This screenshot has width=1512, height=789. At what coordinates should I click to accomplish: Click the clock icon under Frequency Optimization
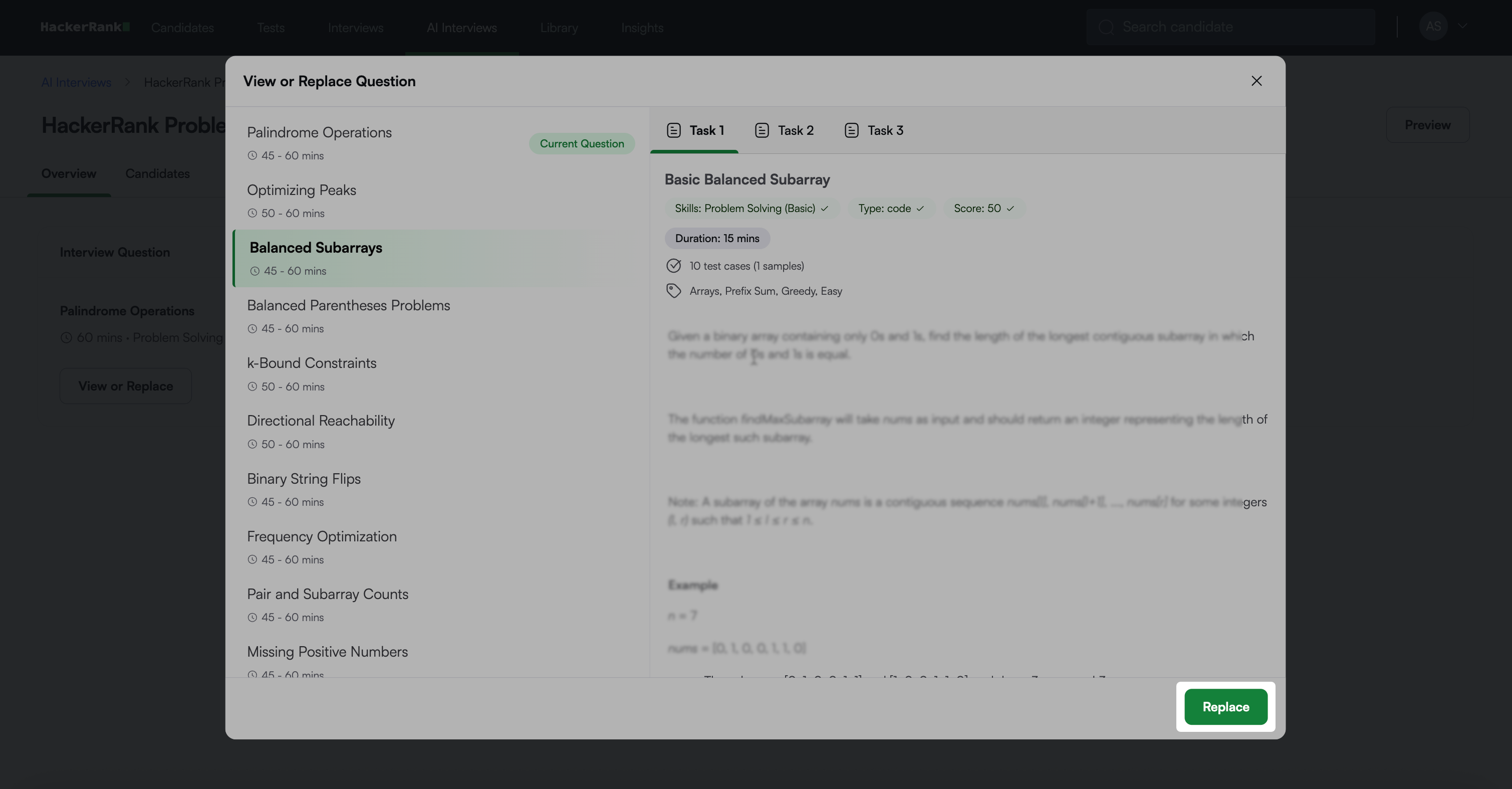[x=253, y=559]
